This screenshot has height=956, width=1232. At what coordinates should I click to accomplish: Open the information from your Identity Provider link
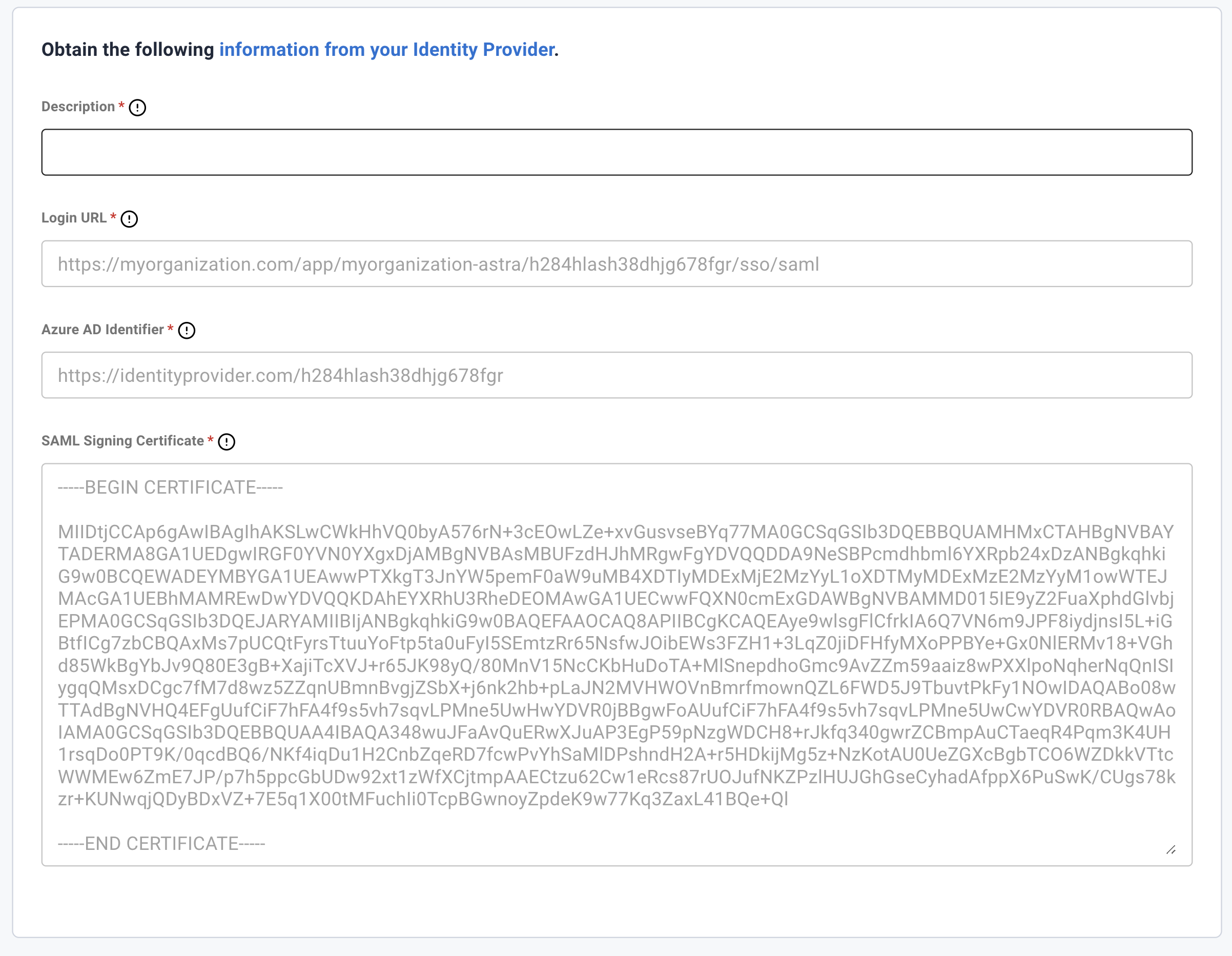coord(387,50)
